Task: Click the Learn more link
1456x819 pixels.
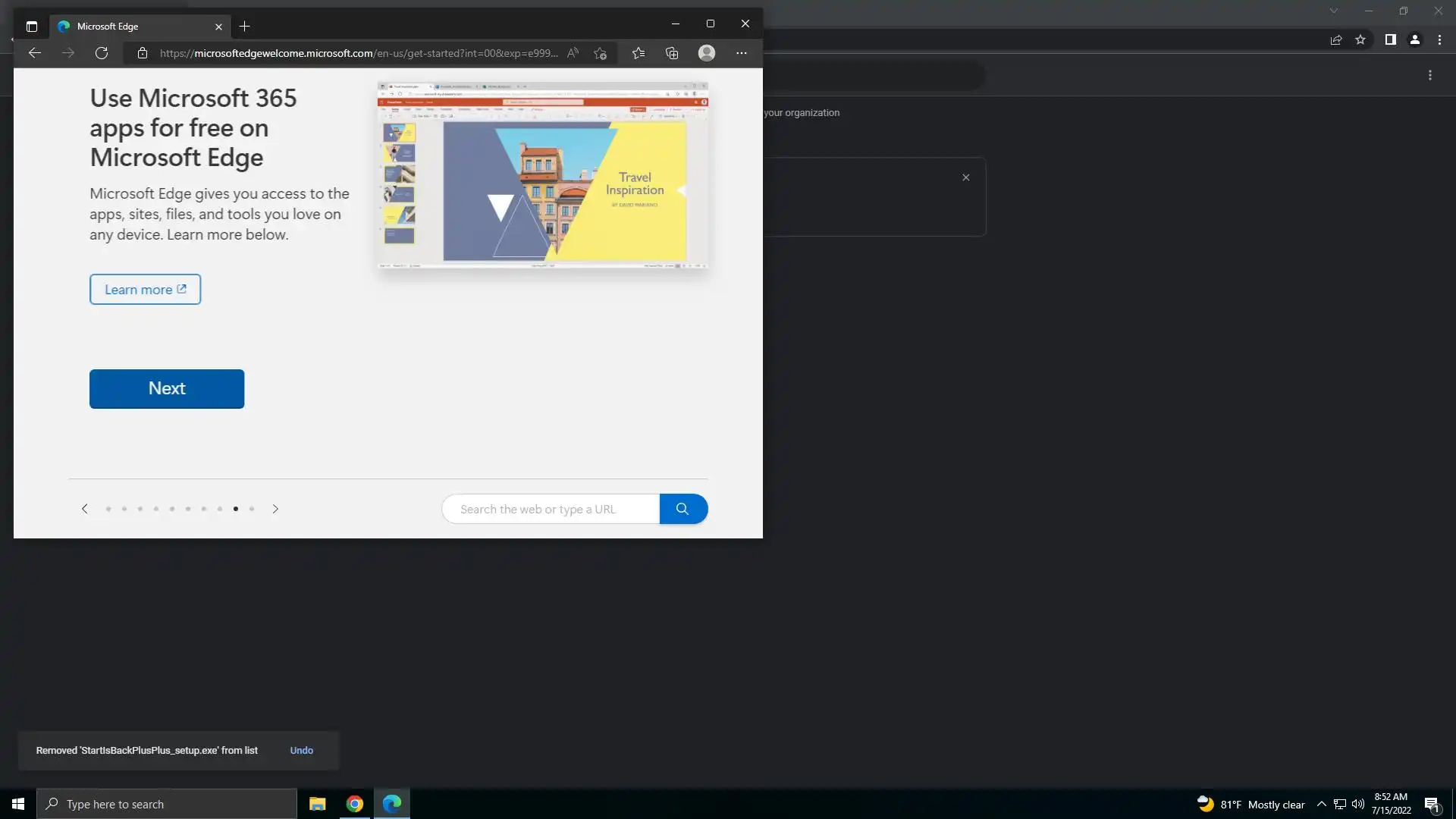Action: click(145, 290)
